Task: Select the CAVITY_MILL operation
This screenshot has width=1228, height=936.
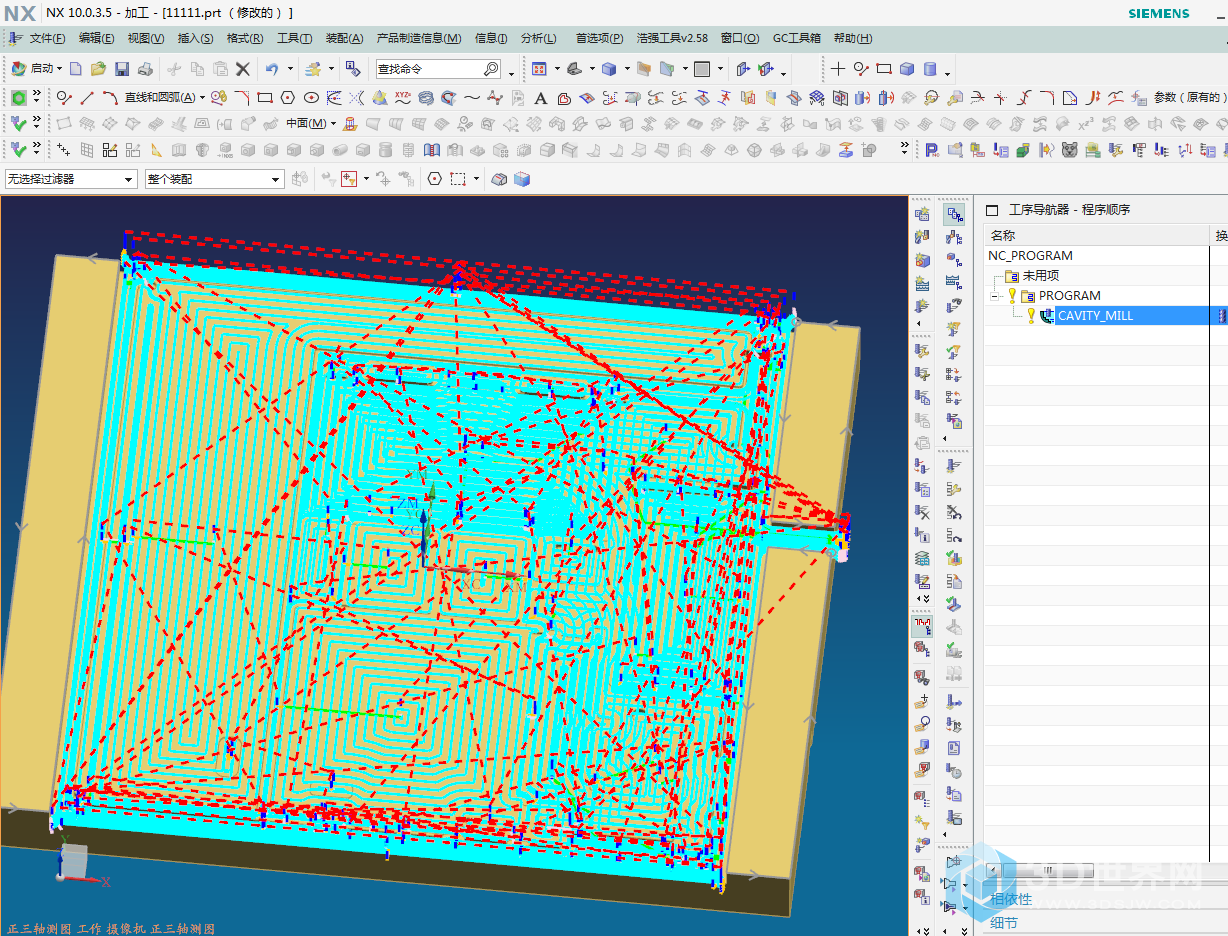Action: [x=1095, y=316]
